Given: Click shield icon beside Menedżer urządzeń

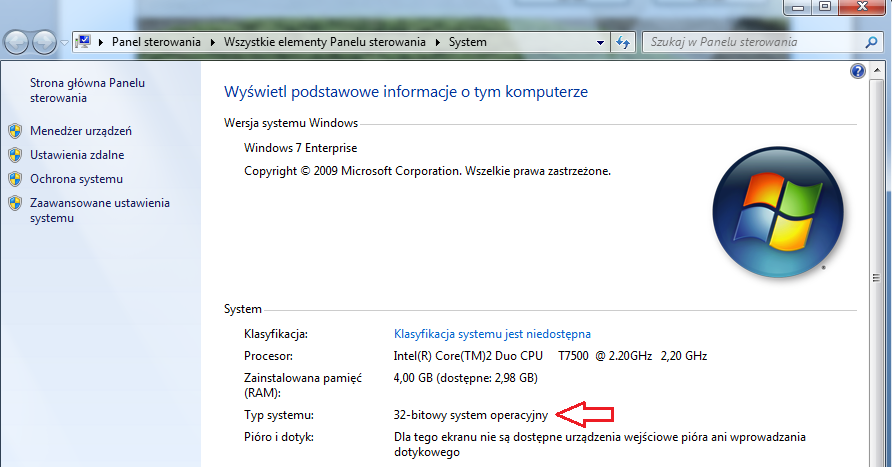Looking at the screenshot, I should 15,131.
